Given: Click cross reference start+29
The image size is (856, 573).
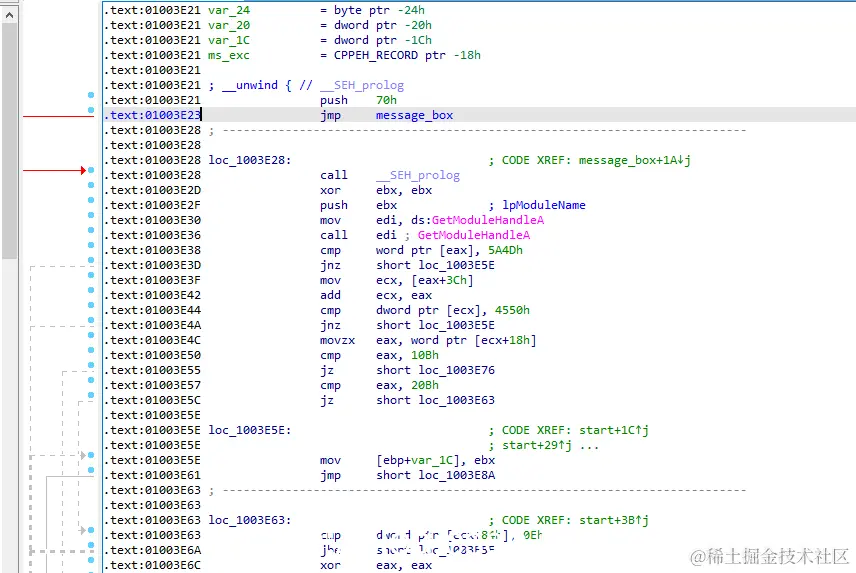Looking at the screenshot, I should (537, 445).
